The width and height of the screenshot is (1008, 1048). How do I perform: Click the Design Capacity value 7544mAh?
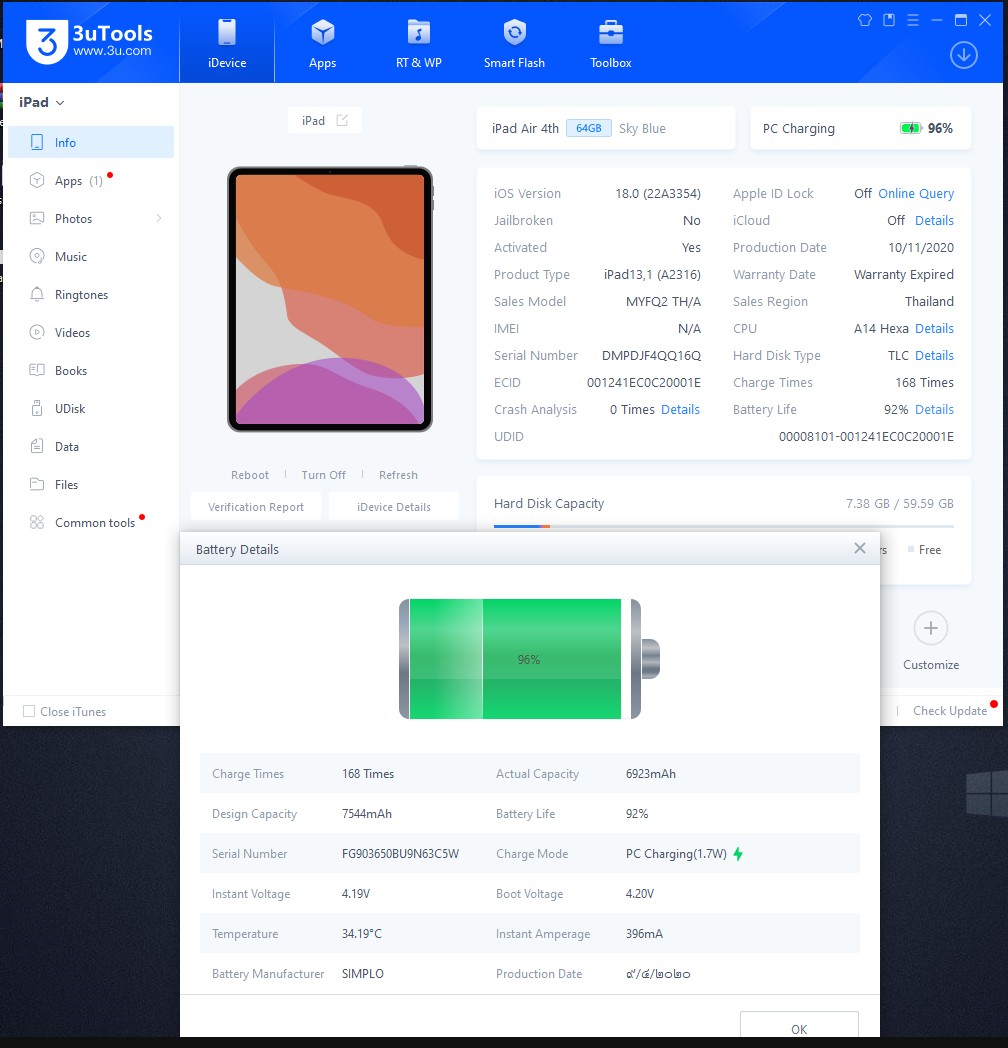click(366, 813)
